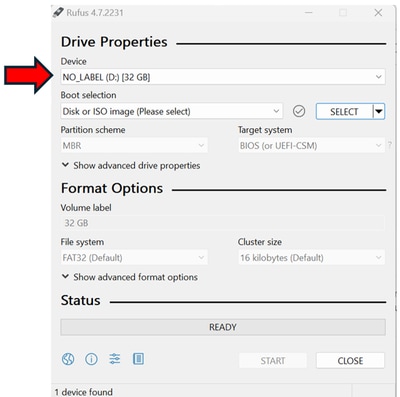Click the Rufus USB title bar icon
This screenshot has width=400, height=397.
pos(58,12)
